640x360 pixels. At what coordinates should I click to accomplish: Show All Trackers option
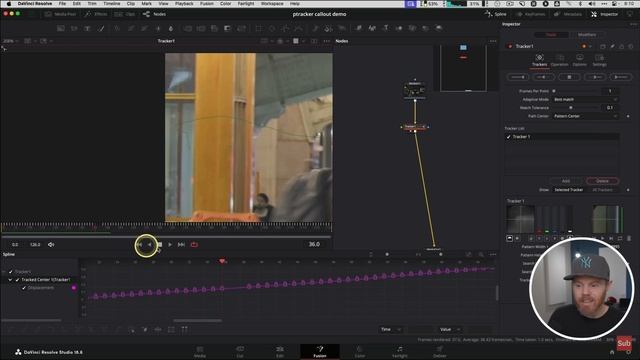click(602, 190)
